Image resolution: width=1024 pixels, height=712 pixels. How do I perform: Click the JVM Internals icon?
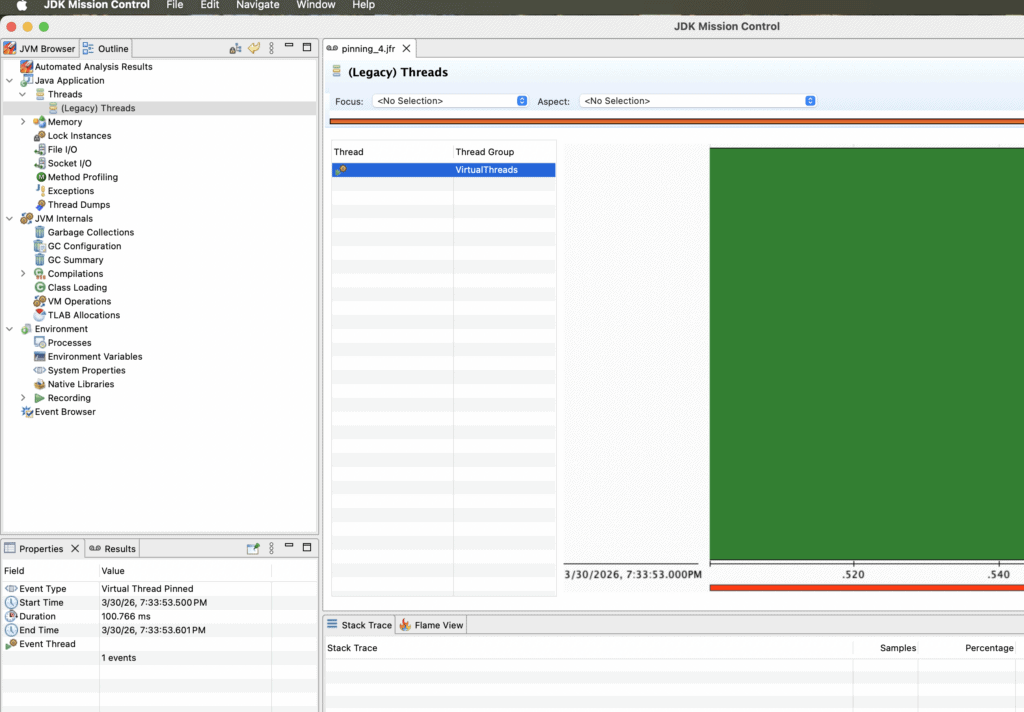click(27, 218)
